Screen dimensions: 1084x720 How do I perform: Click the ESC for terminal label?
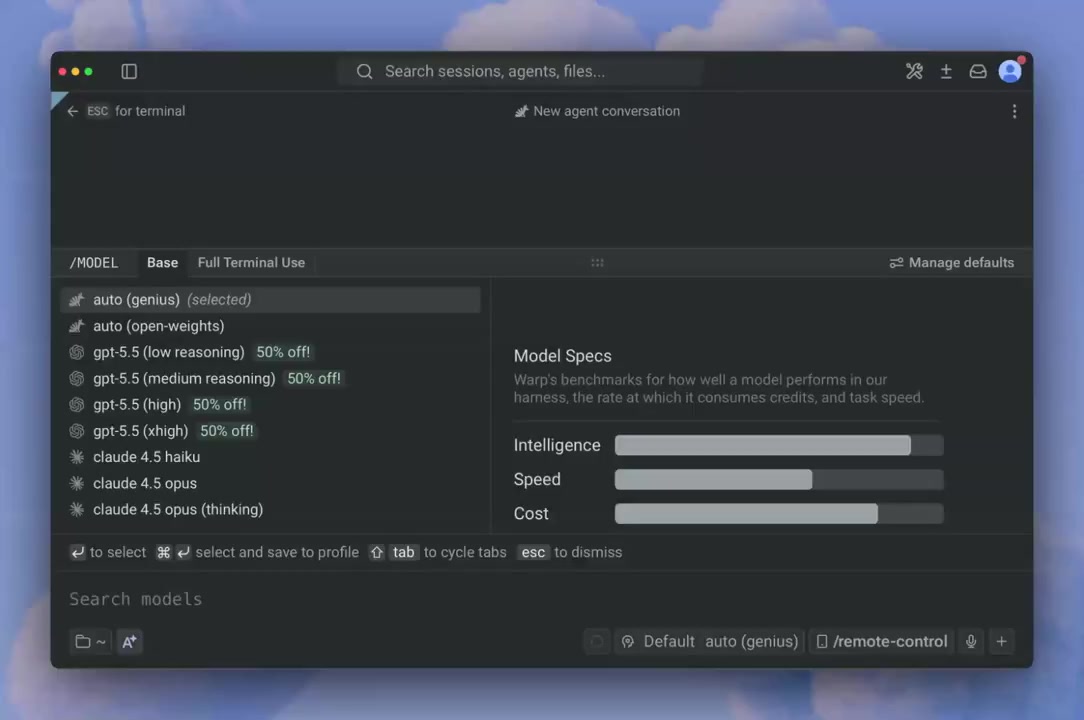click(136, 111)
